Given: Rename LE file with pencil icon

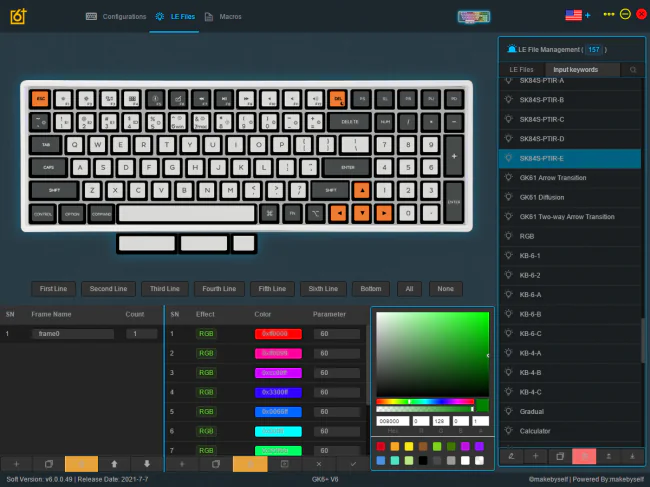Looking at the screenshot, I should (512, 456).
